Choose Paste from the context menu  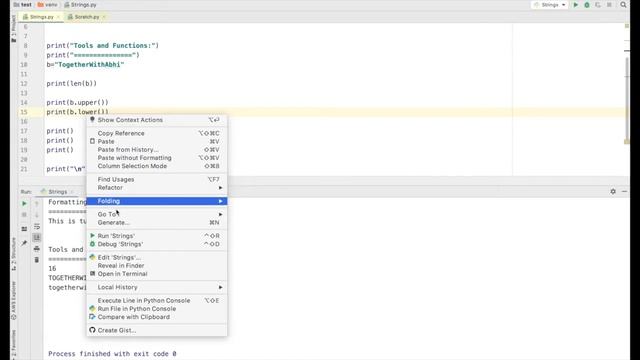[157, 142]
